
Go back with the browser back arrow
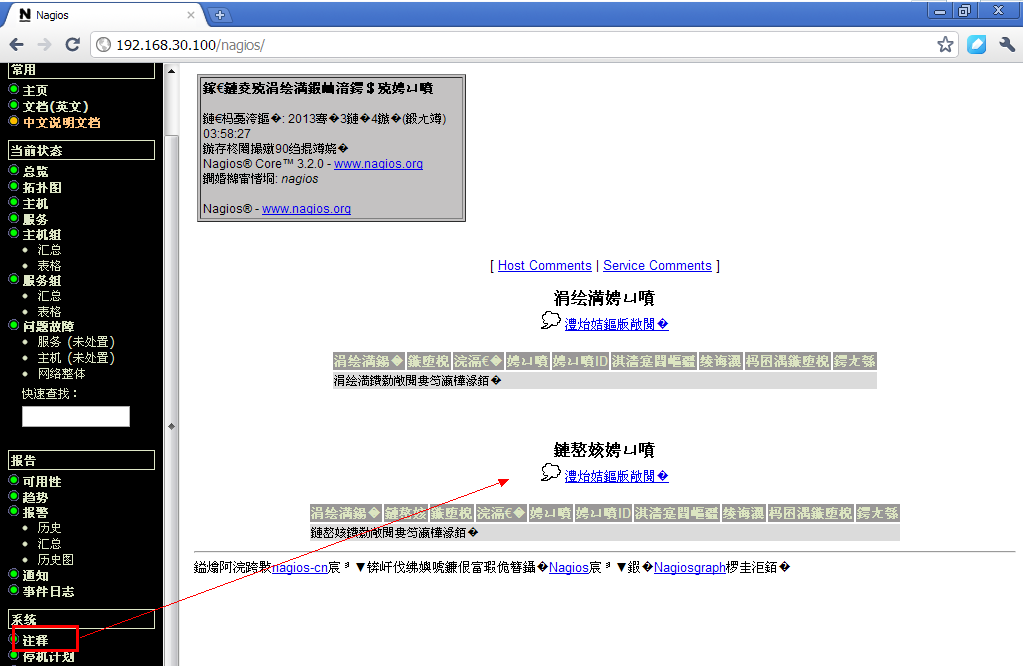(x=17, y=44)
